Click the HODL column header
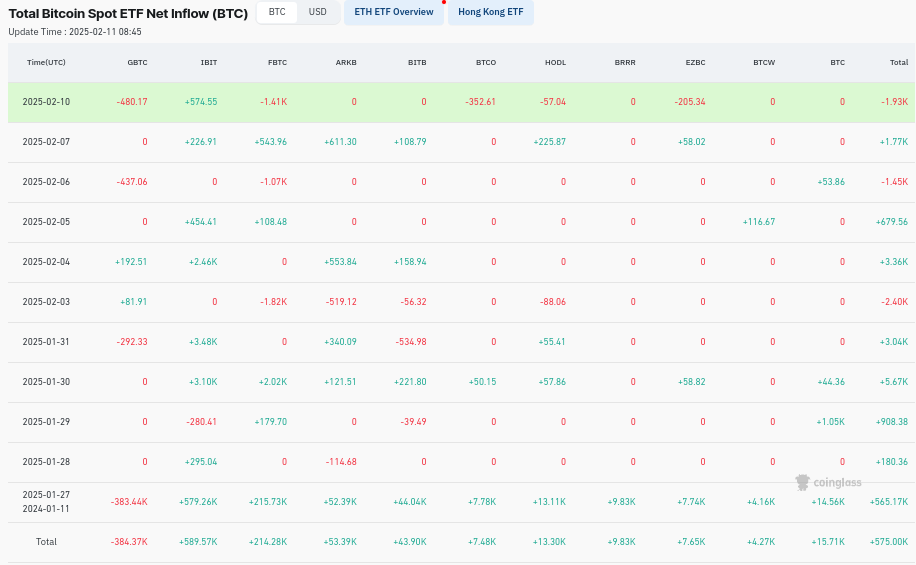The height and width of the screenshot is (565, 916). click(556, 63)
